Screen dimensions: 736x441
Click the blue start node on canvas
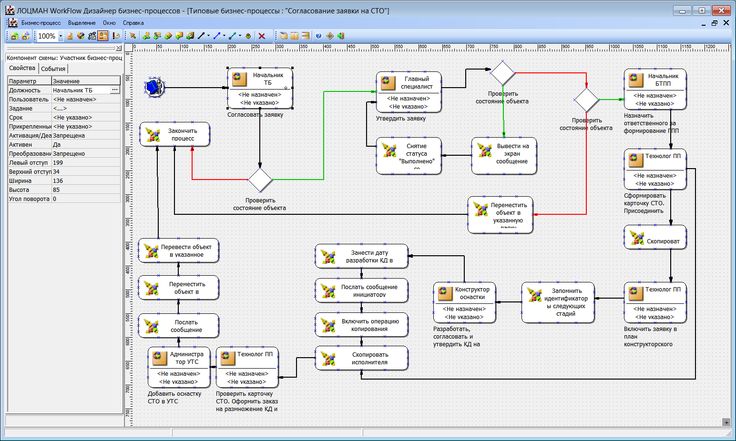(154, 87)
